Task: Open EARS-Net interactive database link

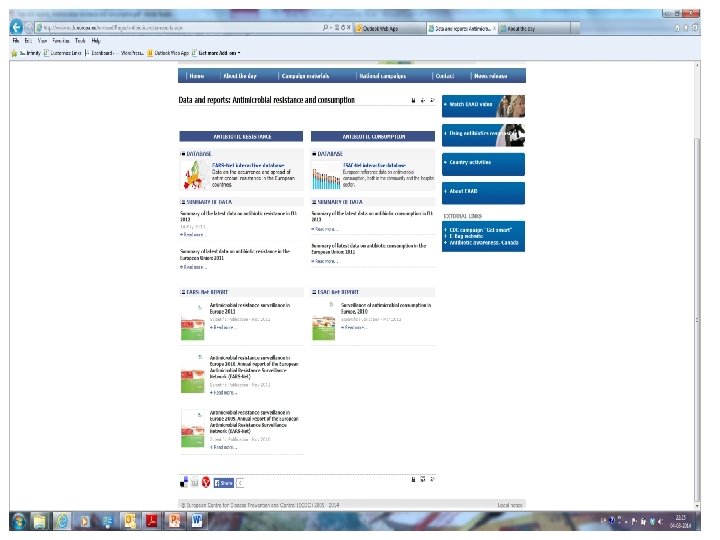Action: (248, 165)
